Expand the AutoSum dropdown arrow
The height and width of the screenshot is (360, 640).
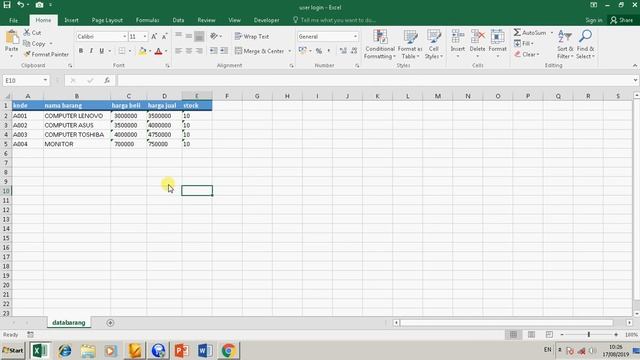point(551,33)
